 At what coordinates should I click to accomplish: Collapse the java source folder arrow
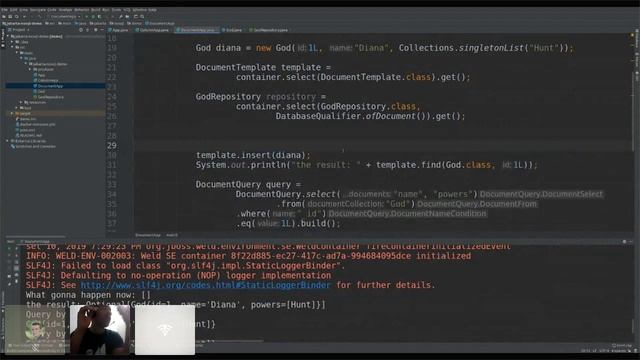coord(21,58)
